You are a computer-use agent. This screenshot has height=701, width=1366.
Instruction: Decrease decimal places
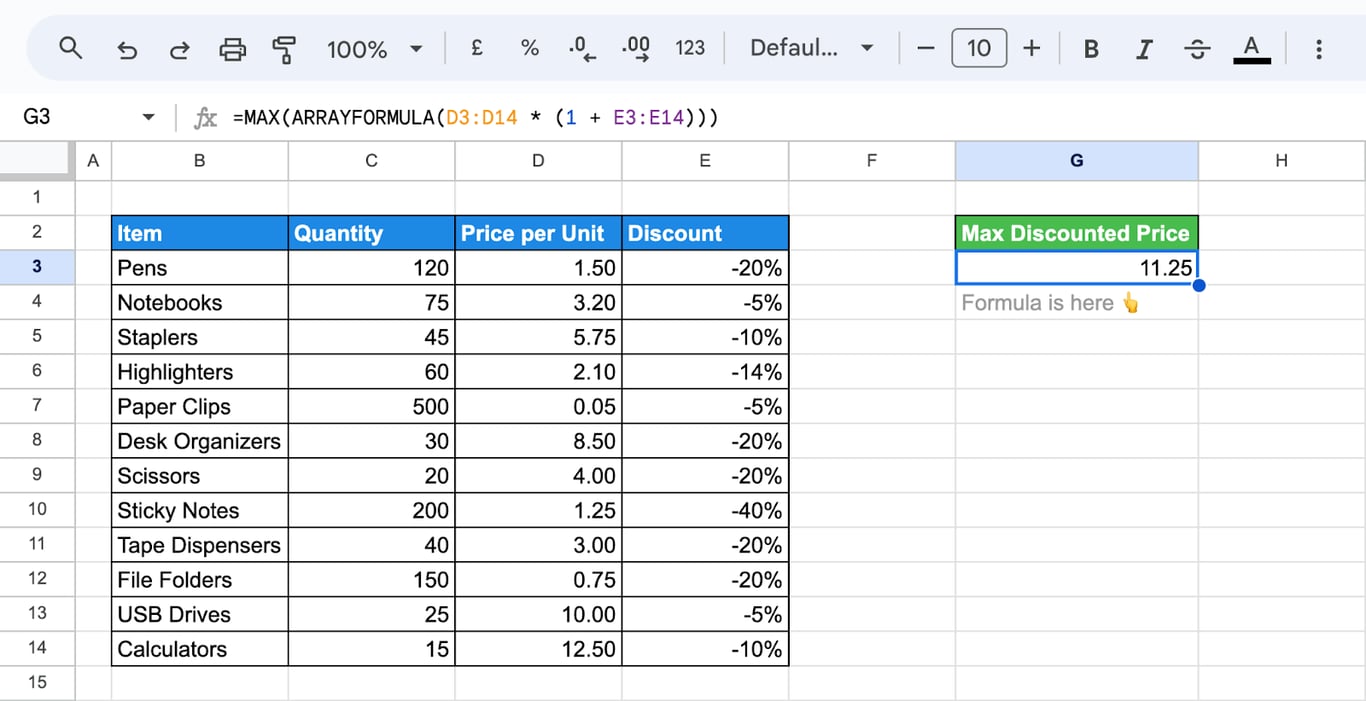pos(582,48)
